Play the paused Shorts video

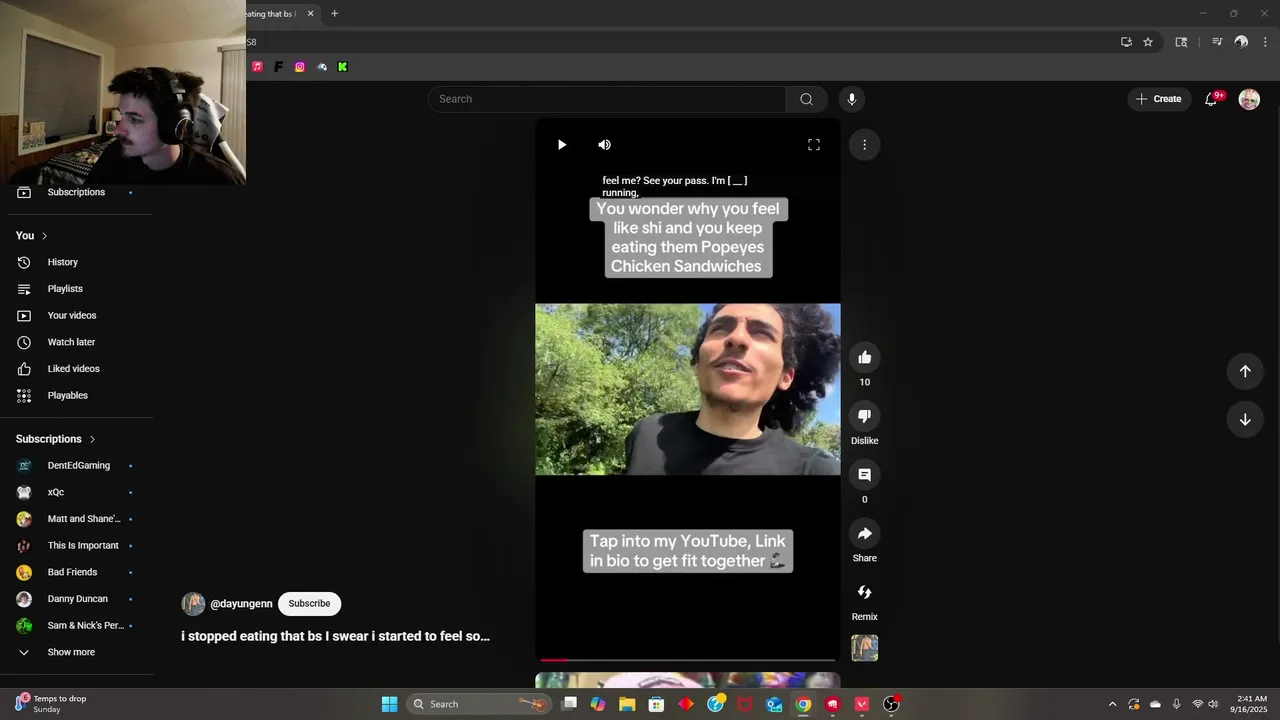tap(562, 145)
